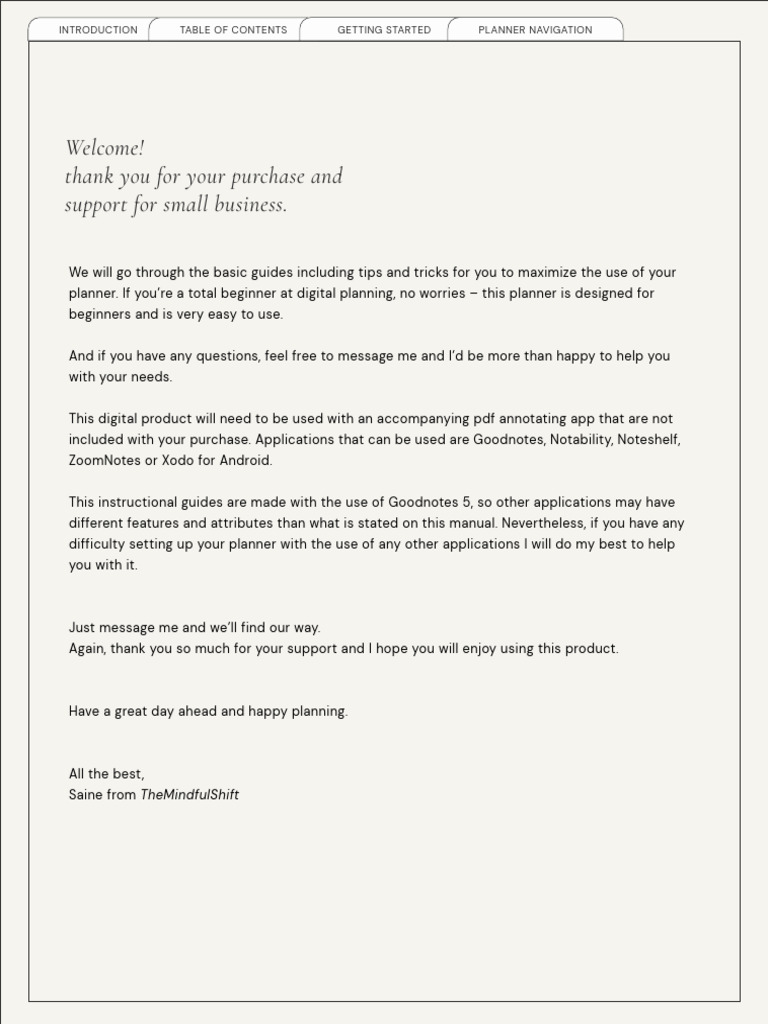768x1024 pixels.
Task: Go to the Getting Started tab
Action: click(x=384, y=29)
